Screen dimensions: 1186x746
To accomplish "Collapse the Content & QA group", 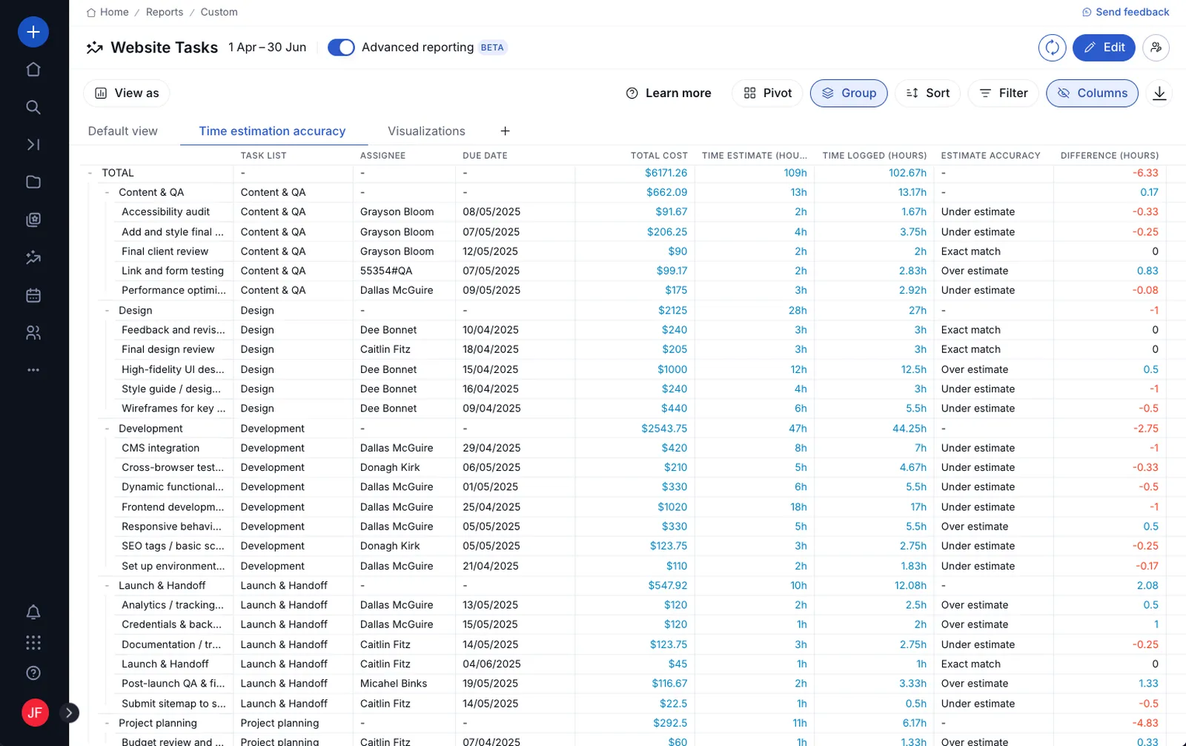I will click(107, 192).
